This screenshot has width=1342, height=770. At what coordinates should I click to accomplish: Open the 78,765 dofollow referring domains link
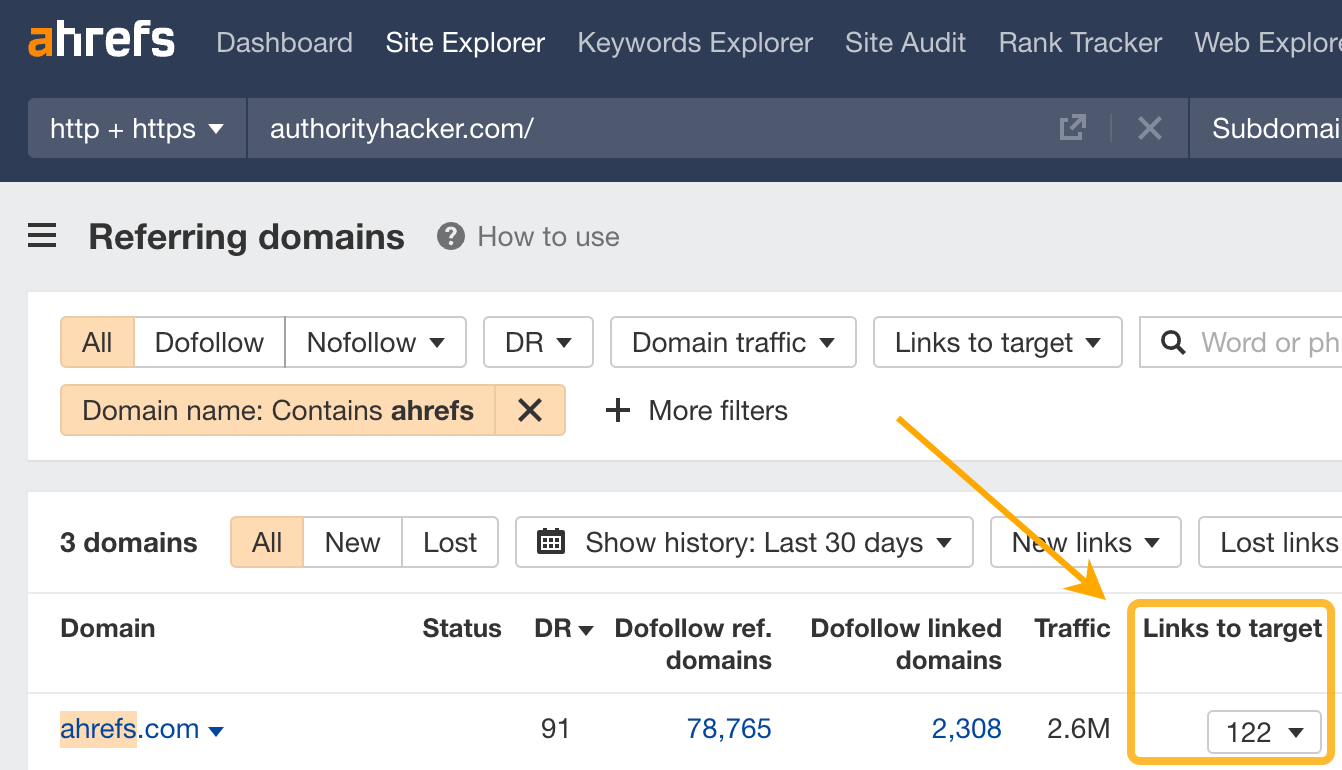[x=729, y=729]
